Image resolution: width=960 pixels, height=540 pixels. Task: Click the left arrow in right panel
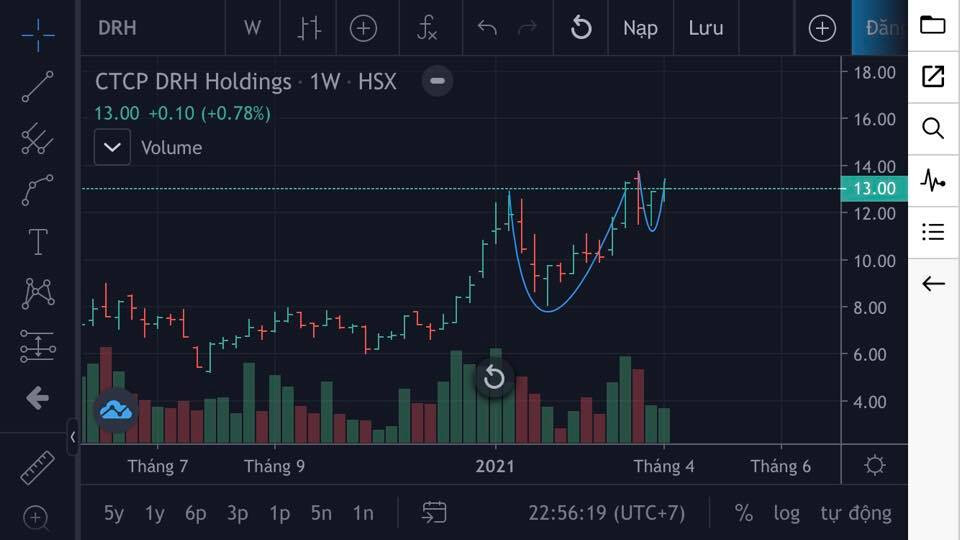tap(933, 284)
